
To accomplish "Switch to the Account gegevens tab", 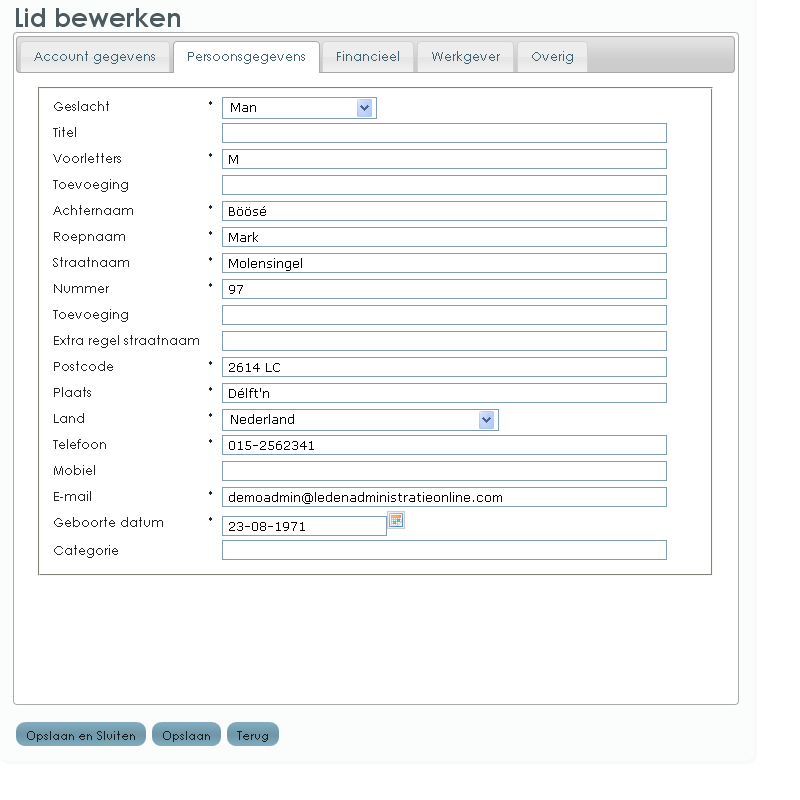I will 95,57.
